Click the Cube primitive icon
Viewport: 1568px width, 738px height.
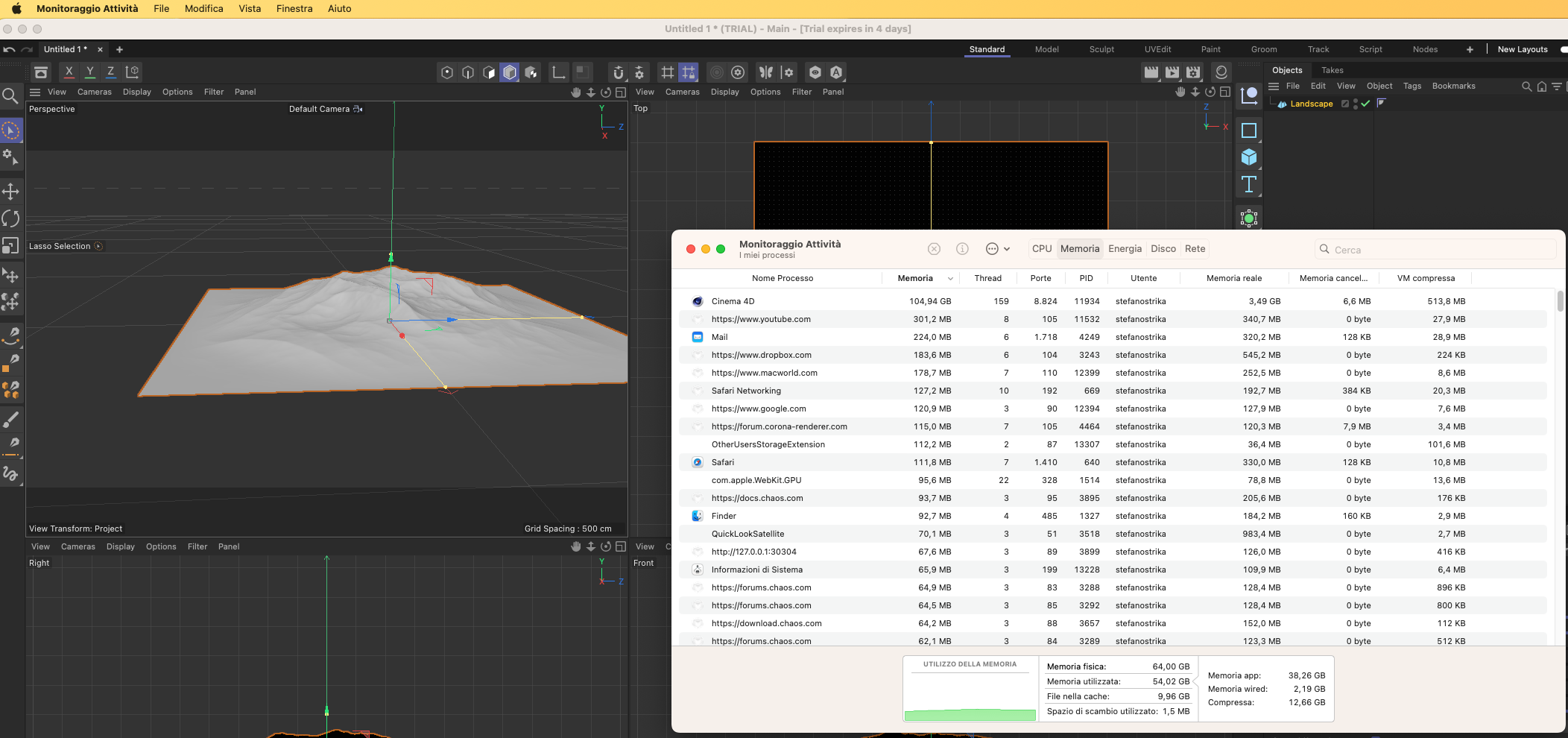point(1249,157)
